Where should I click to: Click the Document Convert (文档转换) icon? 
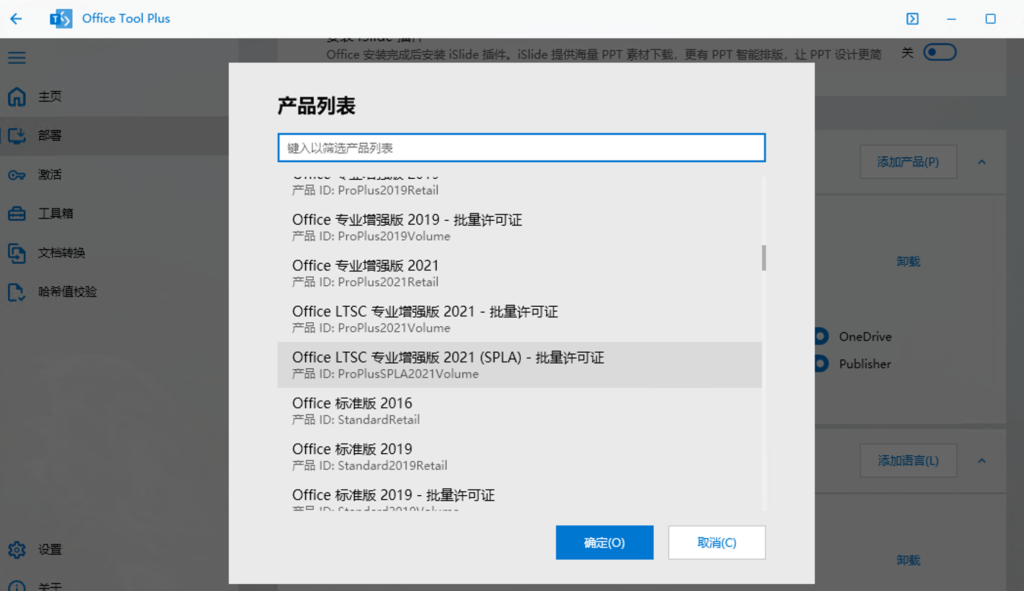(x=17, y=253)
